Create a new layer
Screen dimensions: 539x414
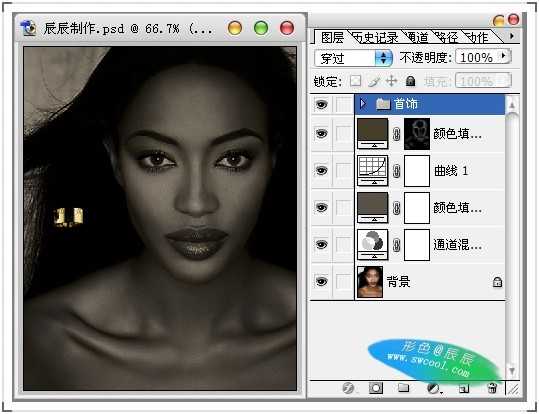(464, 389)
